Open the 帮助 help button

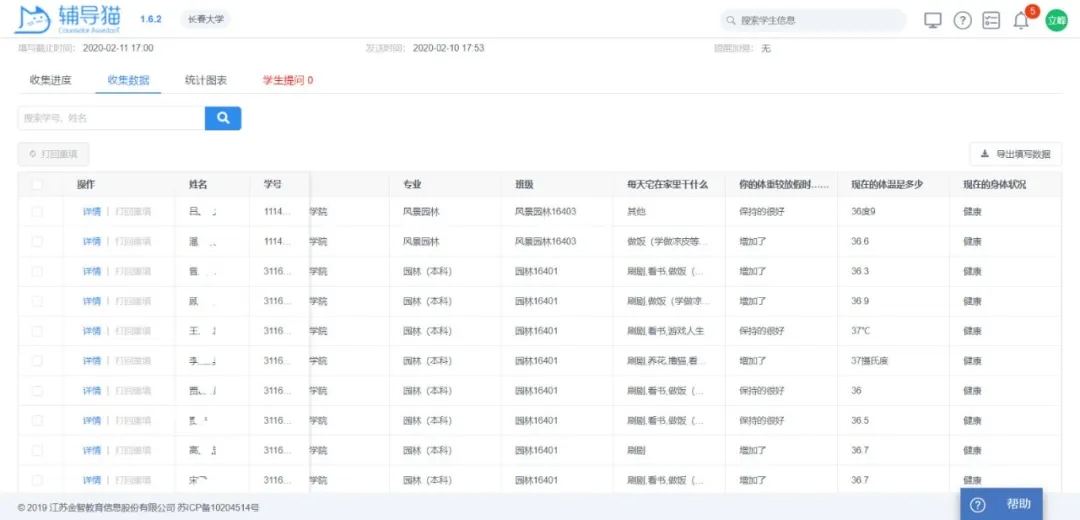pyautogui.click(x=1001, y=505)
